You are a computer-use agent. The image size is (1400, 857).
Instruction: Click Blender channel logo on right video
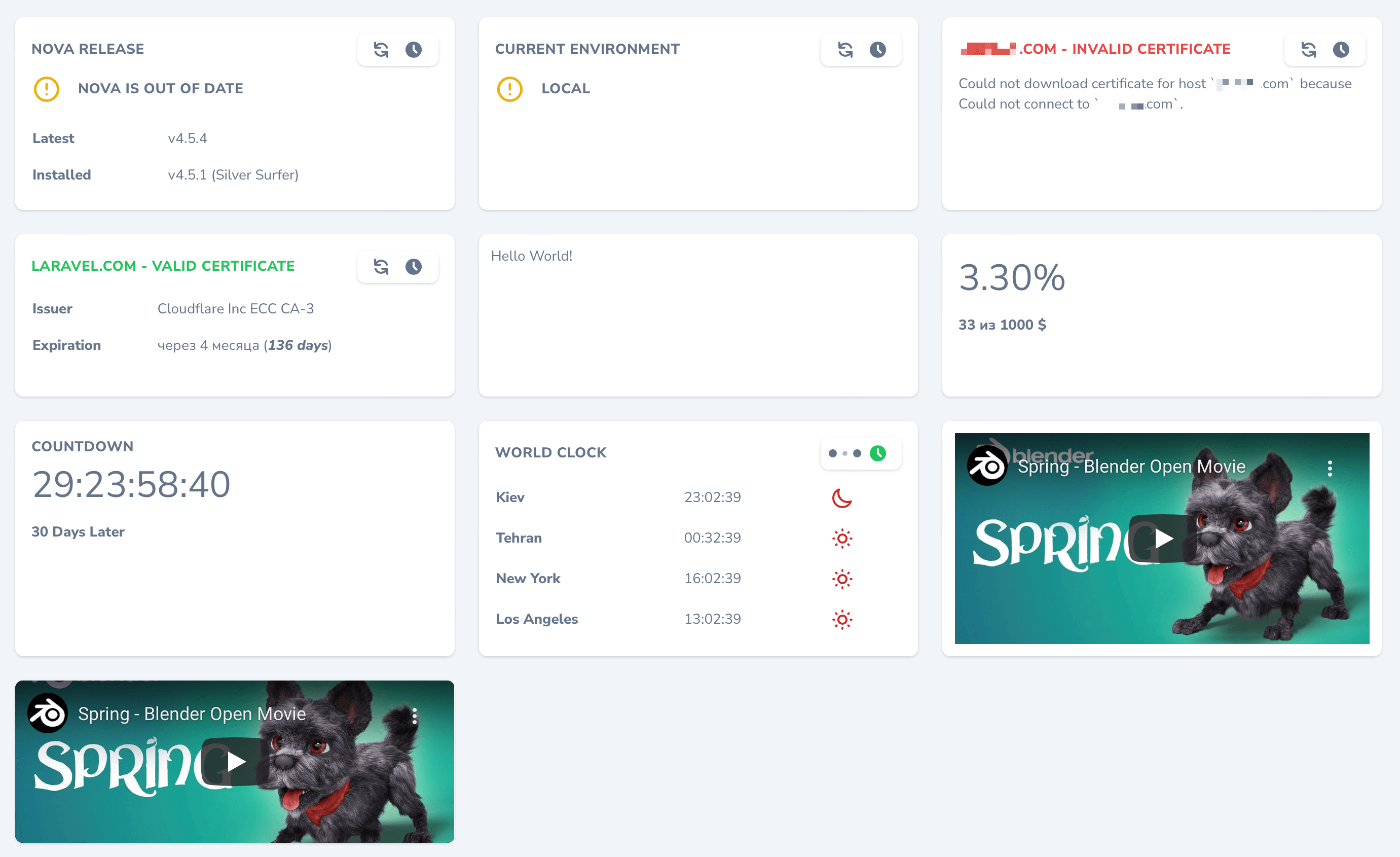point(987,466)
